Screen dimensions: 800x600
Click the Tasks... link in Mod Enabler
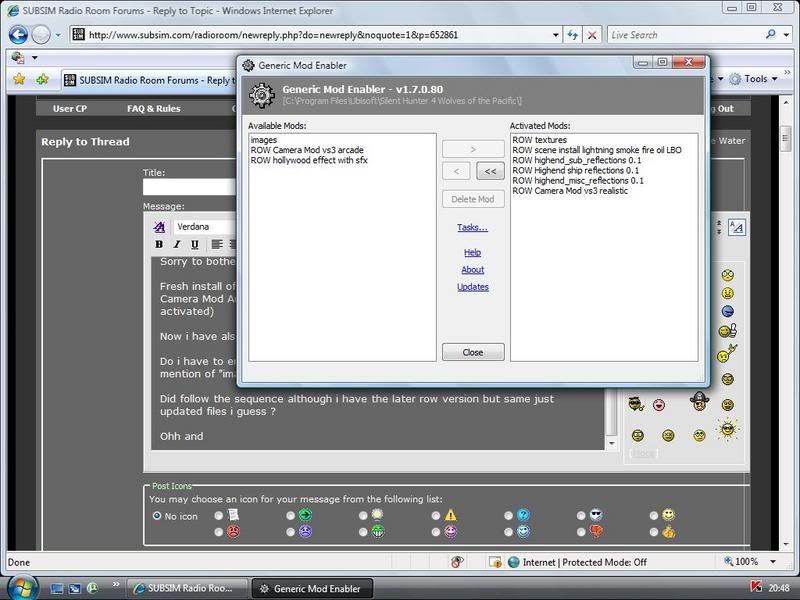(x=472, y=228)
